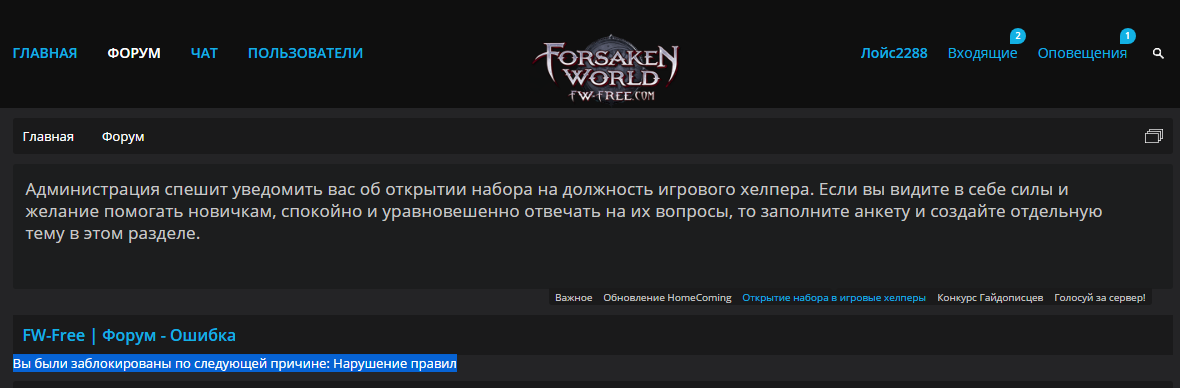
Task: Click the FW-Free | Форум - Ошибка heading
Action: point(129,335)
